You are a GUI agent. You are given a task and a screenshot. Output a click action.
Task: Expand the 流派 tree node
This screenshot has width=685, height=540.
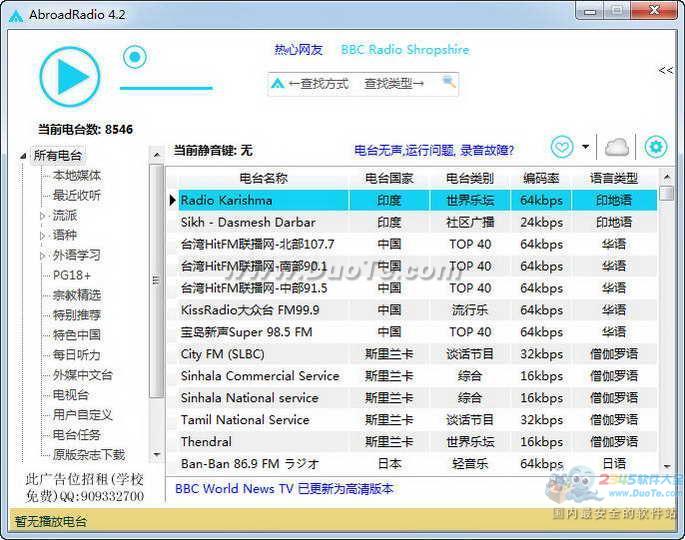(42, 215)
